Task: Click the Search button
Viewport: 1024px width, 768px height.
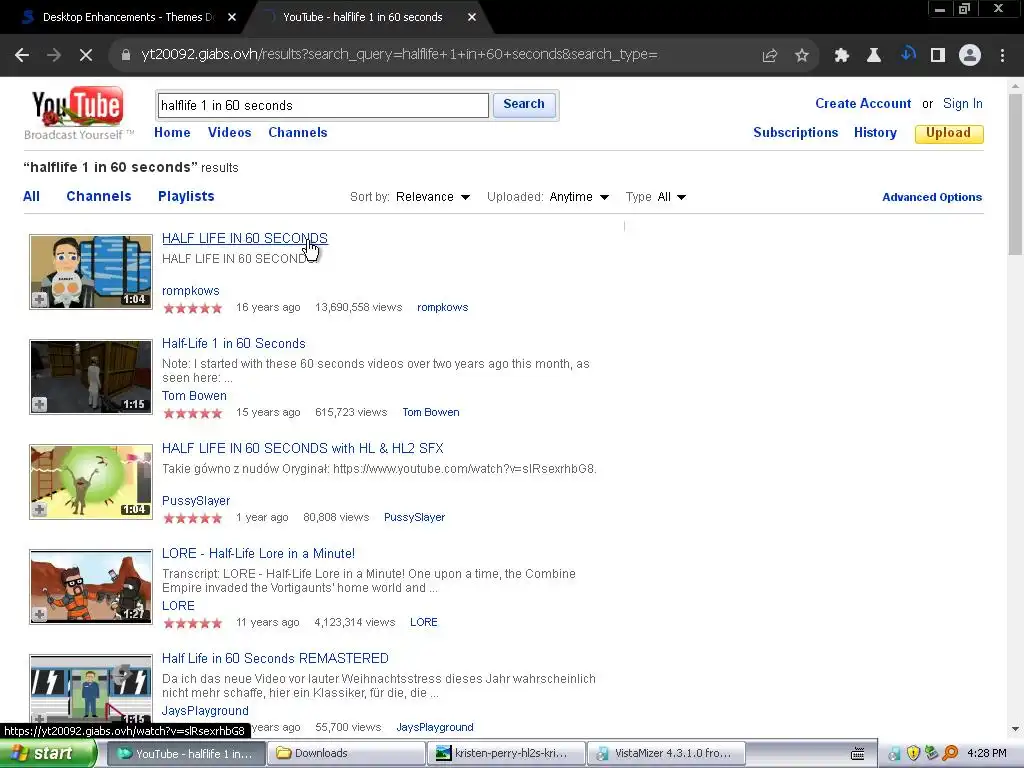Action: tap(524, 104)
